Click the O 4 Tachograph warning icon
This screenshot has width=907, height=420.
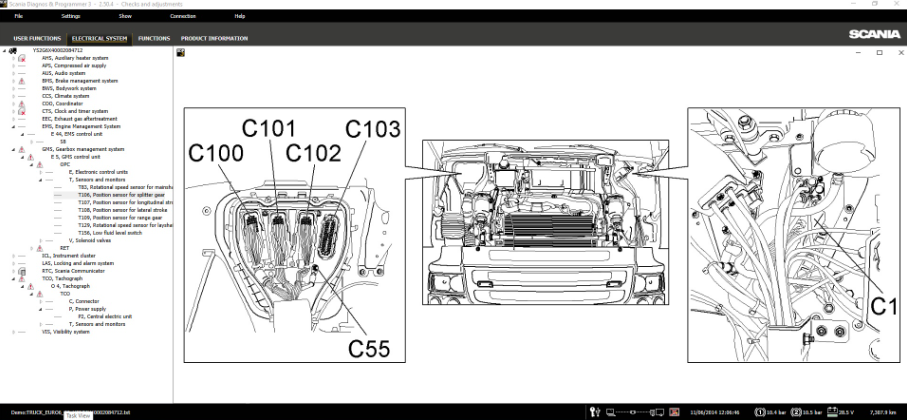(31, 286)
